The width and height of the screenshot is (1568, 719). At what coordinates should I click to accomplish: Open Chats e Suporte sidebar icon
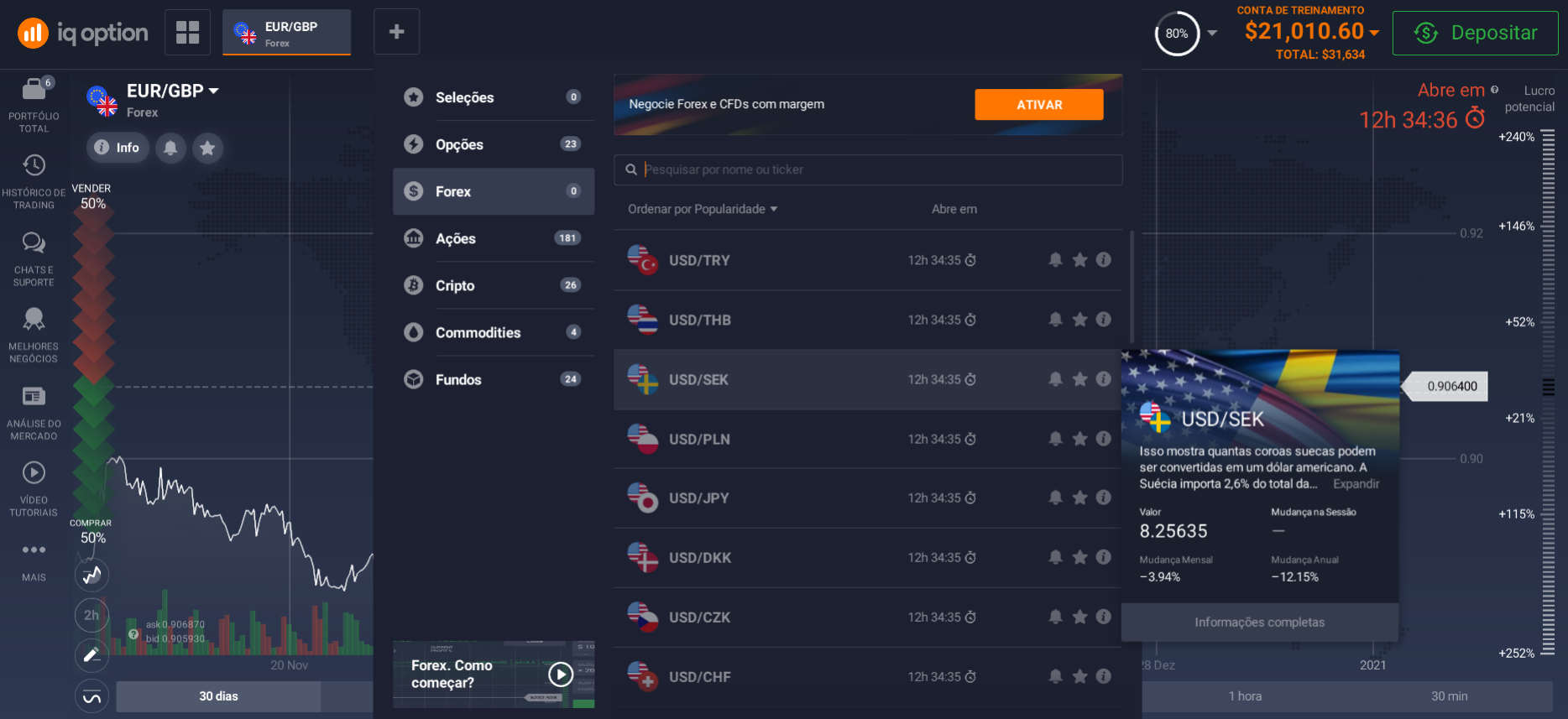pyautogui.click(x=34, y=258)
